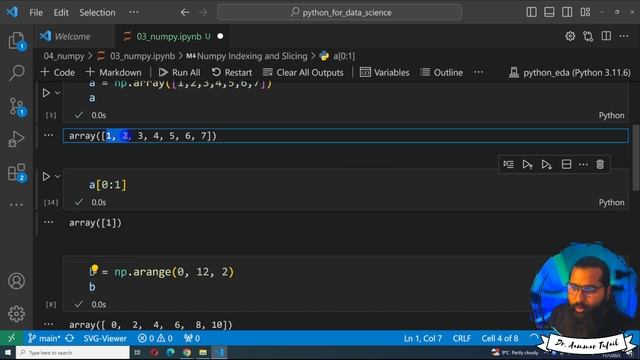Split the editor to the right
This screenshot has height=360, width=640.
click(x=606, y=36)
